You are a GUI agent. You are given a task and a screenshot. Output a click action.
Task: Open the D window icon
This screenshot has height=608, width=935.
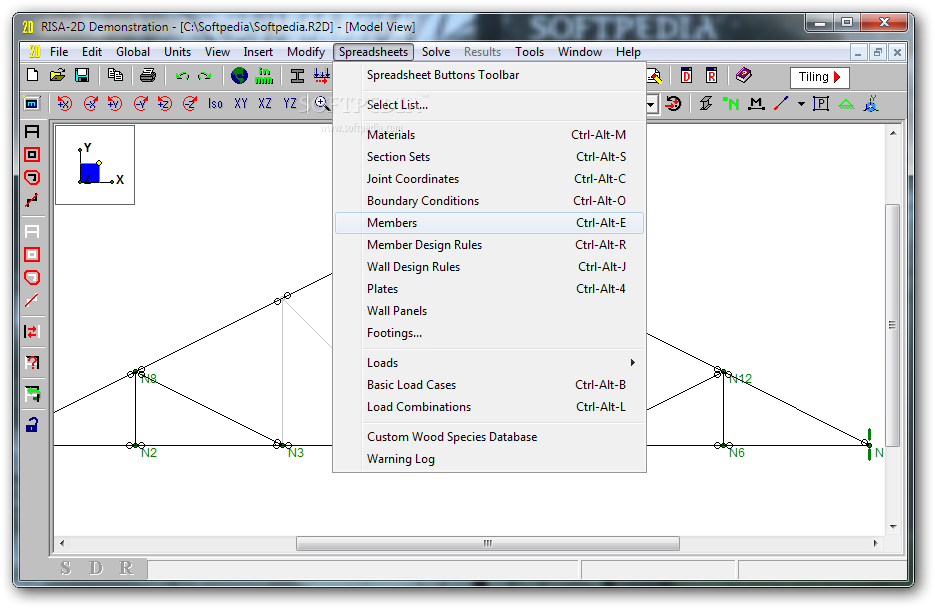pos(686,76)
